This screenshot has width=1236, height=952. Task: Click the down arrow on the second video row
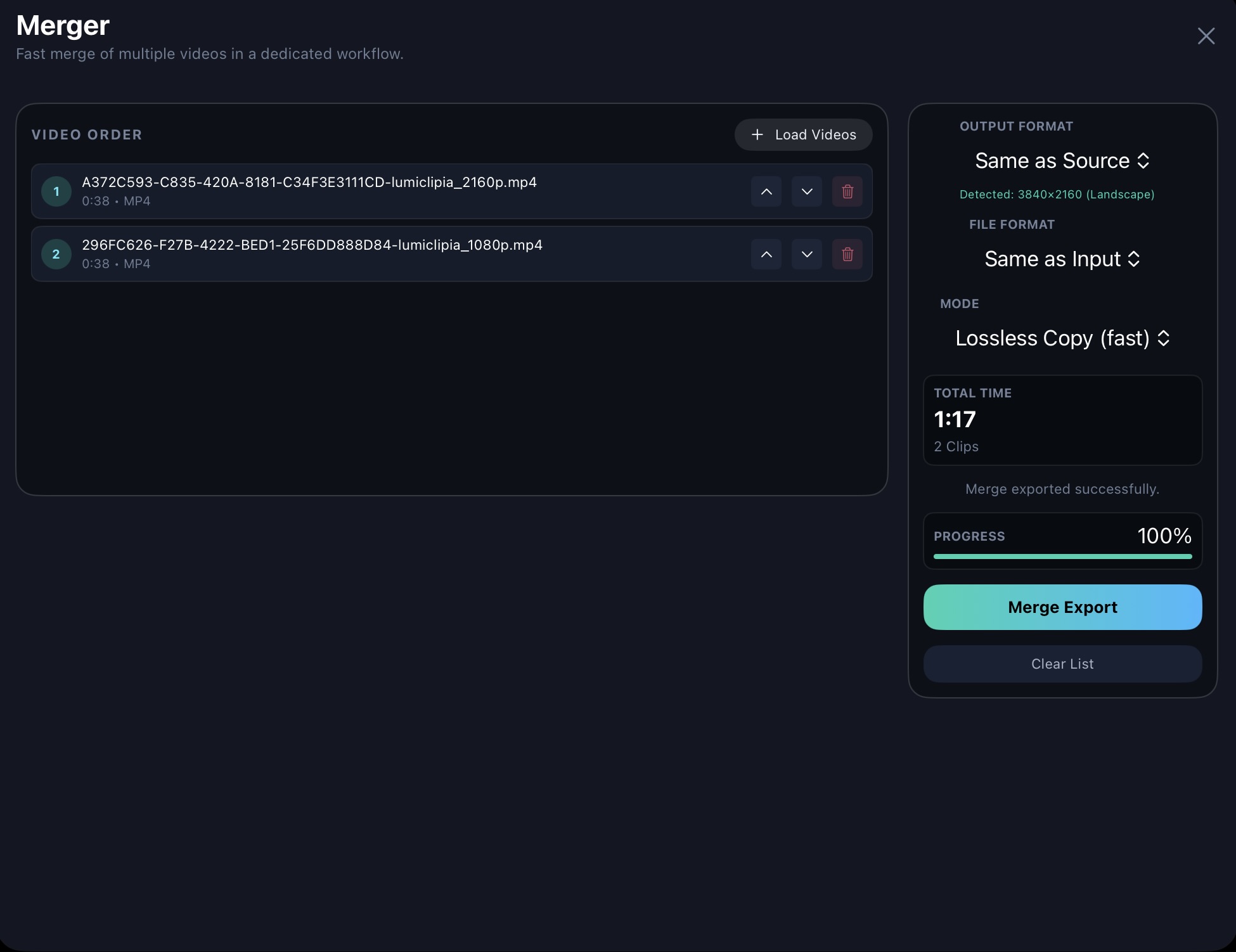(x=806, y=254)
